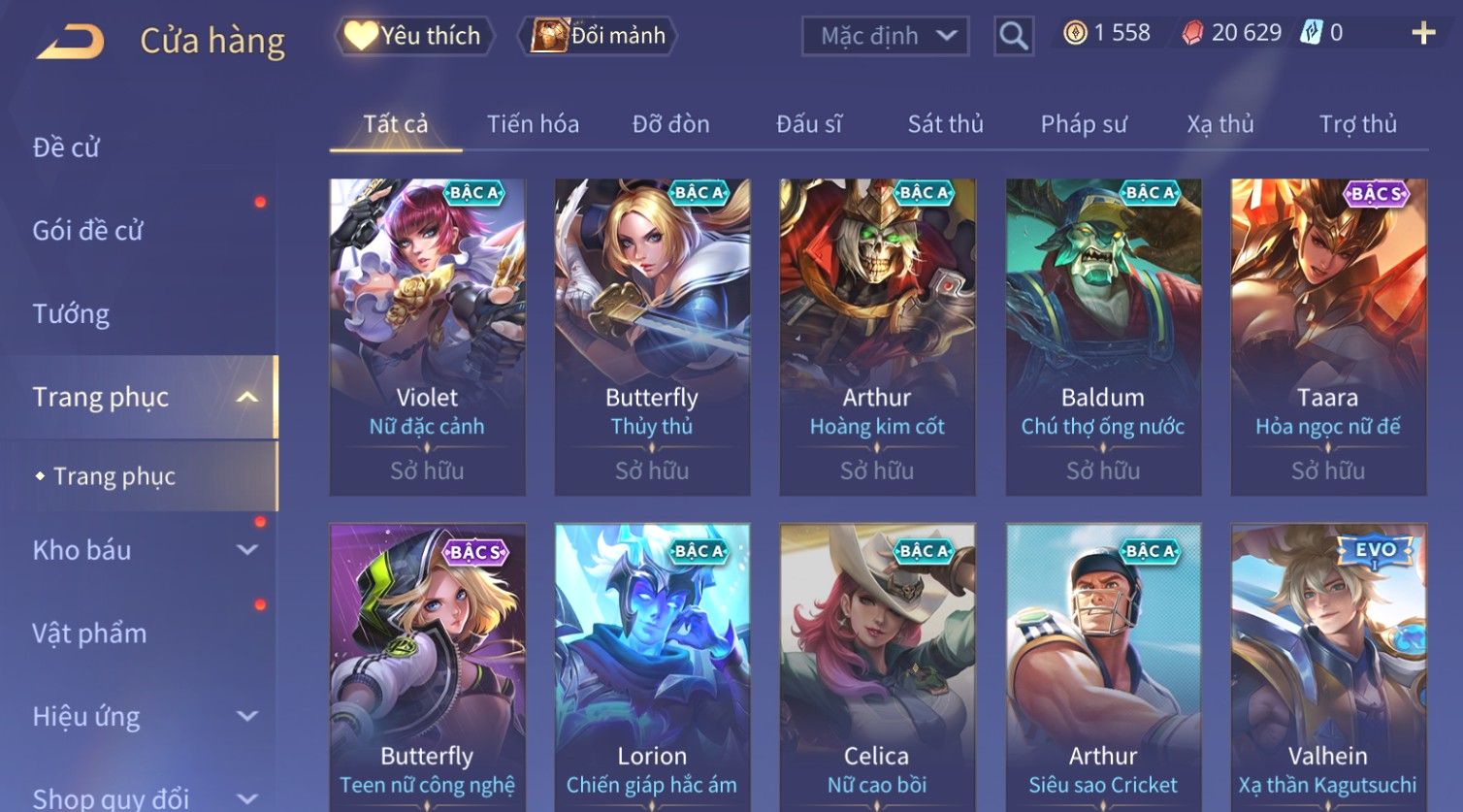This screenshot has width=1463, height=812.
Task: Open the Gói đề cử sidebar item
Action: 87,230
